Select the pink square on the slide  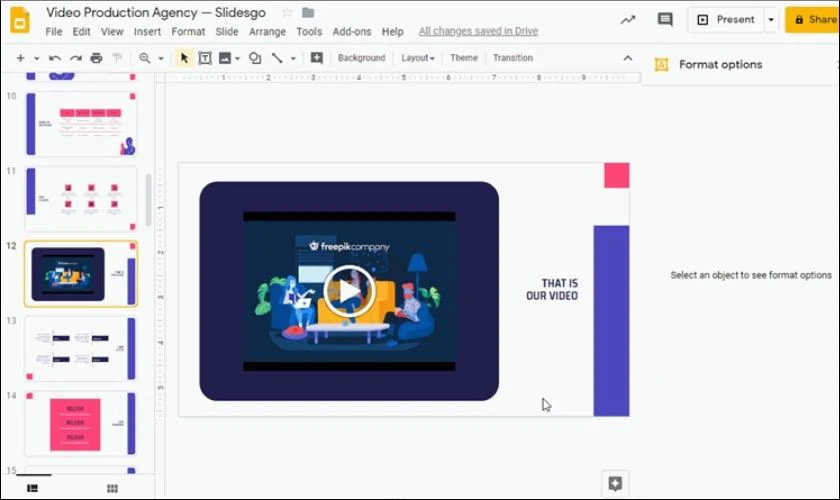point(617,175)
